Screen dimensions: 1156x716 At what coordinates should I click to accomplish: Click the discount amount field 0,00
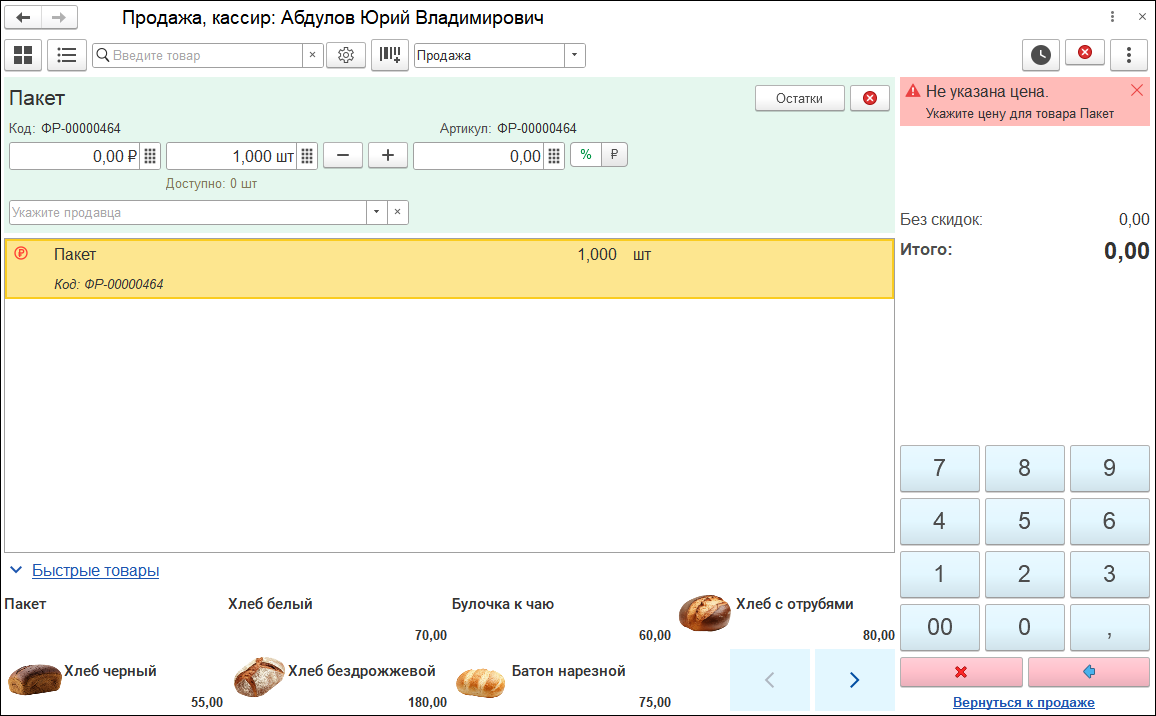coord(478,156)
